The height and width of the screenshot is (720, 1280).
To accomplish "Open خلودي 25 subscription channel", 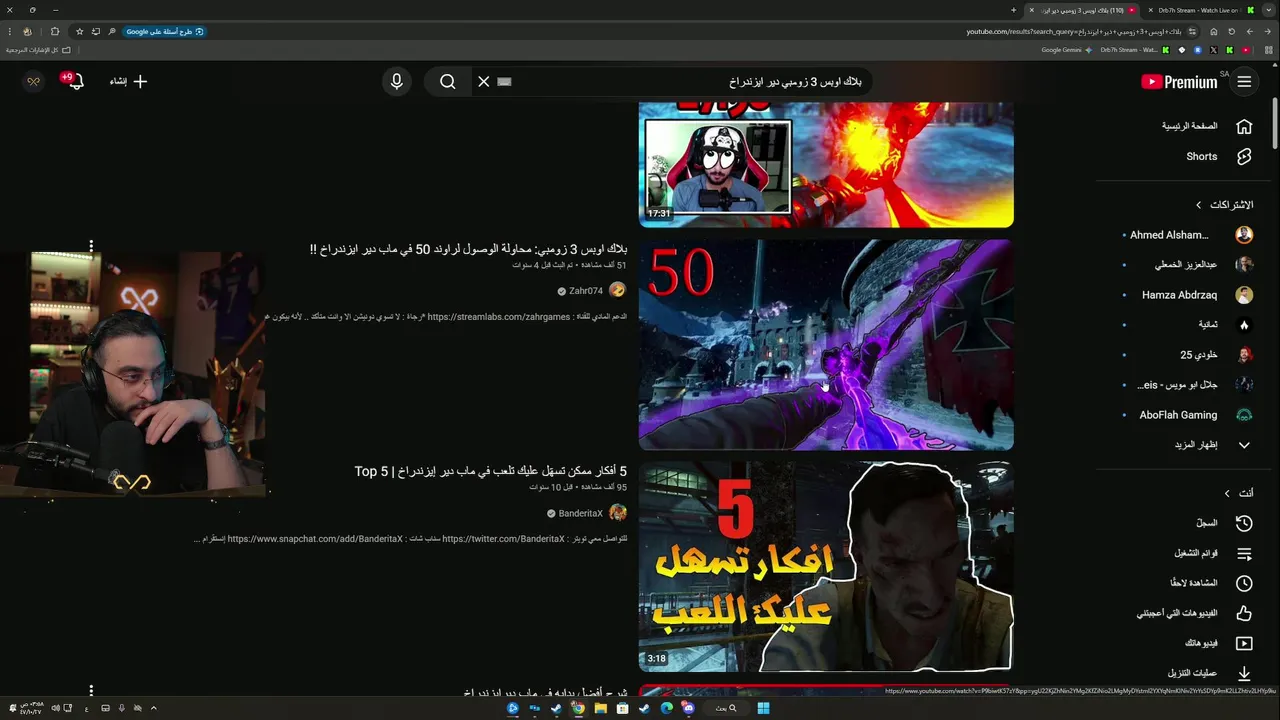I will [1189, 355].
